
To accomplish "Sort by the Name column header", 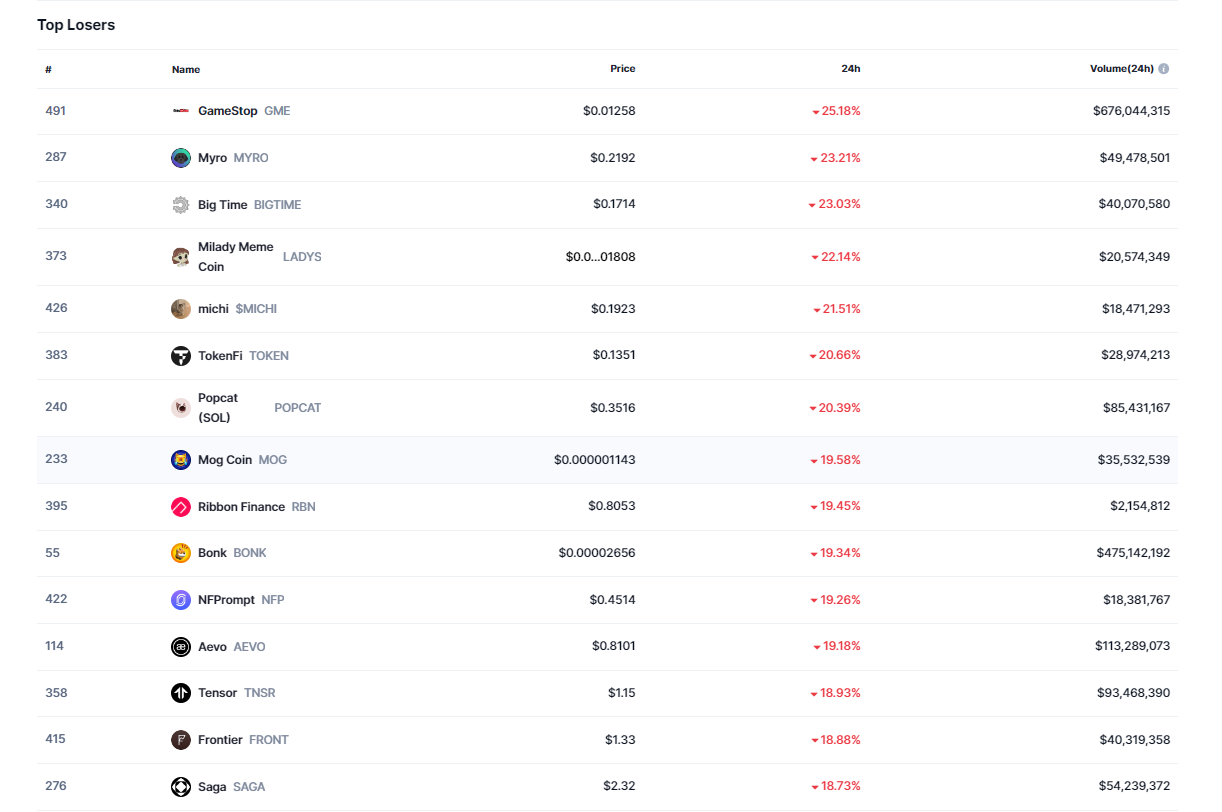I will tap(186, 70).
